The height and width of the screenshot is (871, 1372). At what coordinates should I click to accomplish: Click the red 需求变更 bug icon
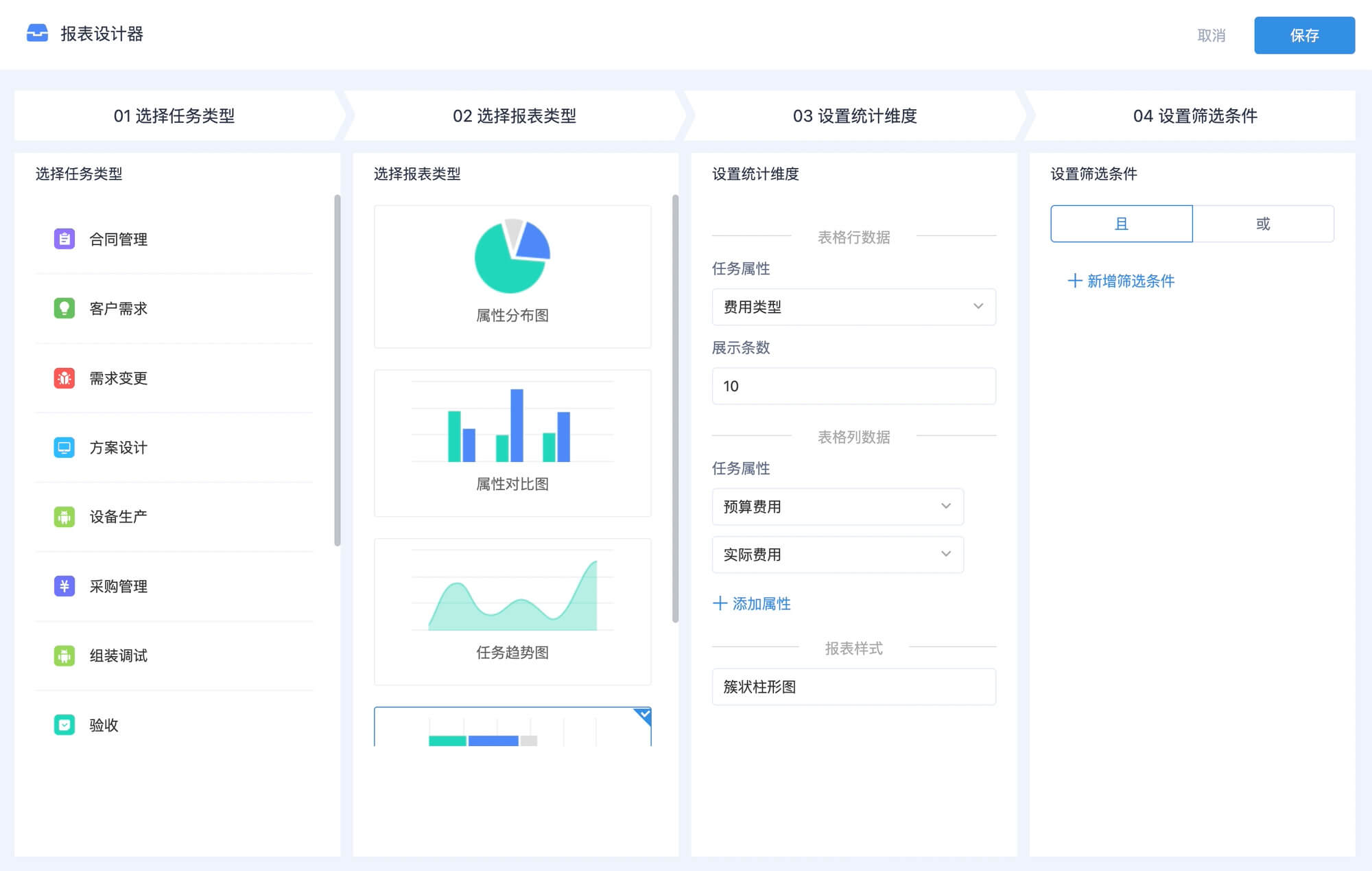64,378
